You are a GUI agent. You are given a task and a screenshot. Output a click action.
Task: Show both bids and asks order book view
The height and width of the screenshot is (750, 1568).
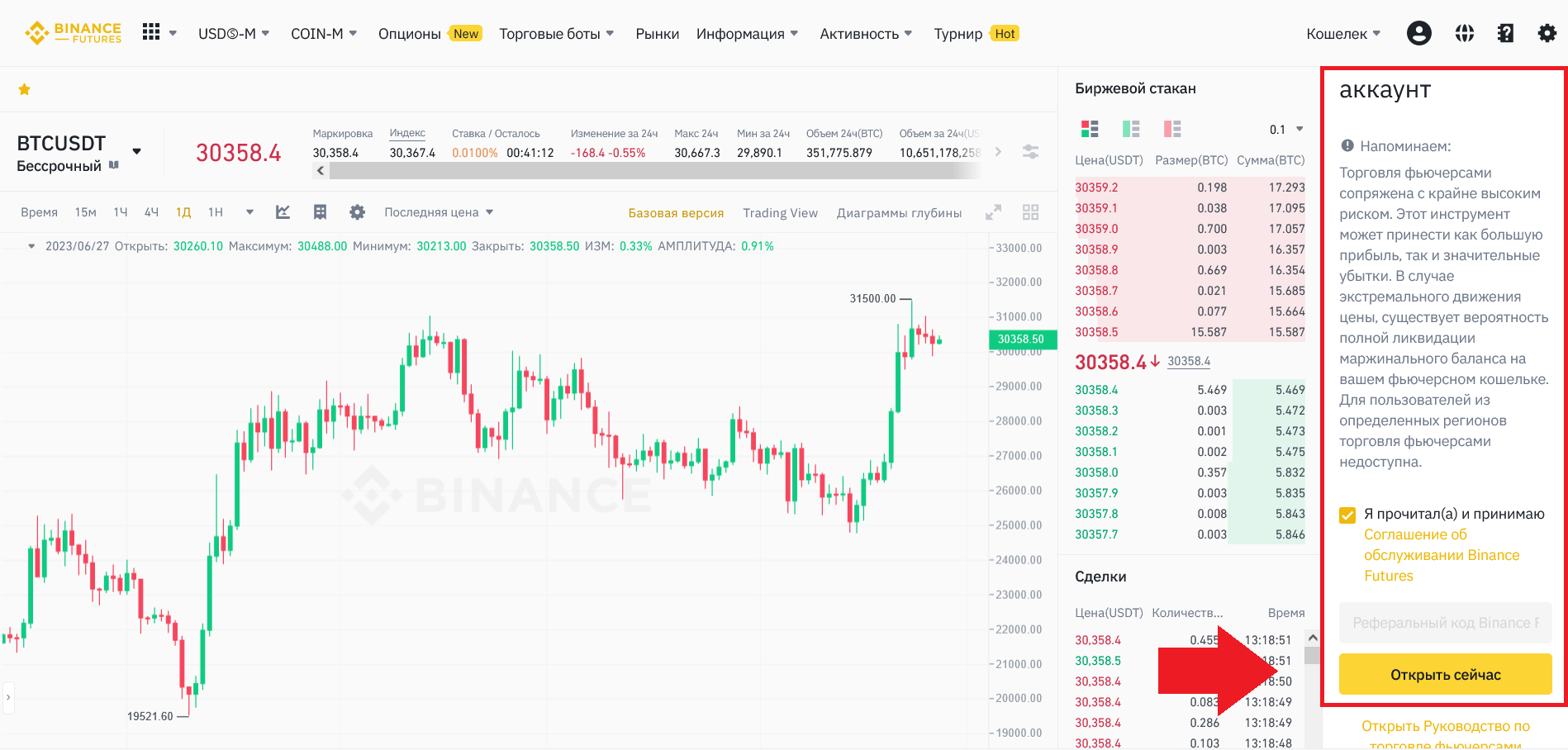1090,129
